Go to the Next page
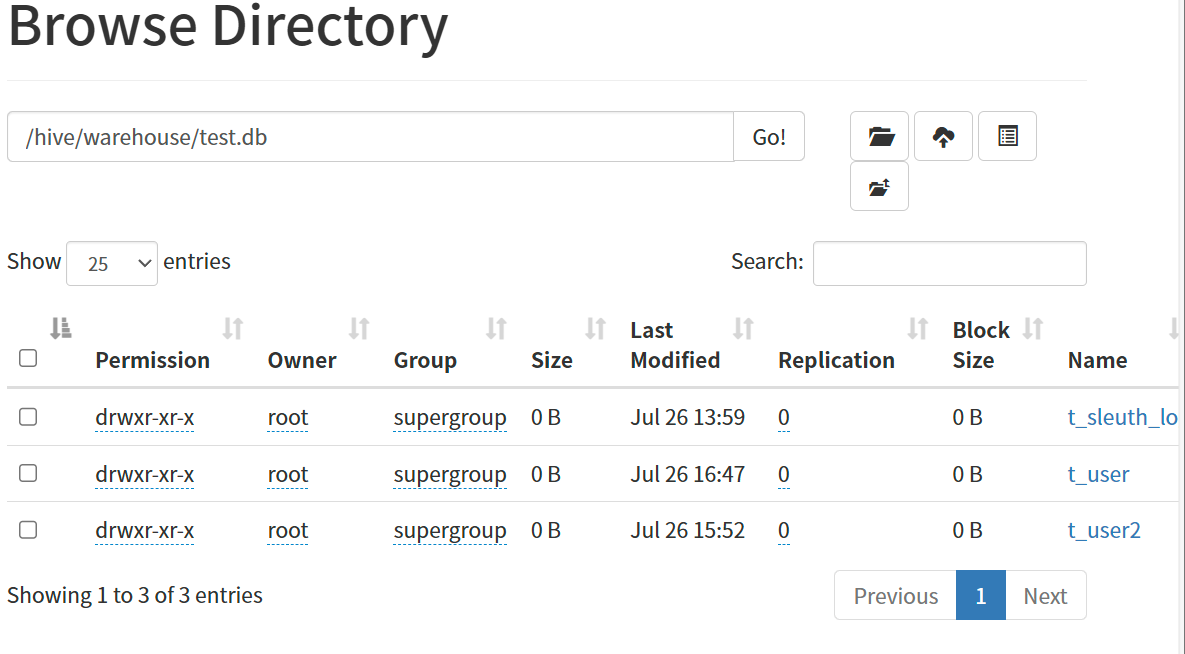1185x654 pixels. point(1046,596)
